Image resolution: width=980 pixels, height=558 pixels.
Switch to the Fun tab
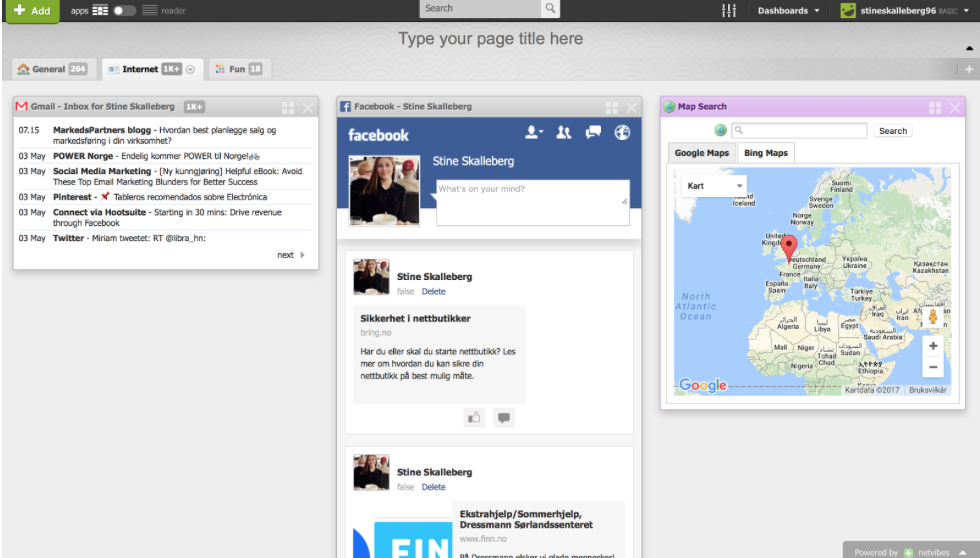(240, 69)
